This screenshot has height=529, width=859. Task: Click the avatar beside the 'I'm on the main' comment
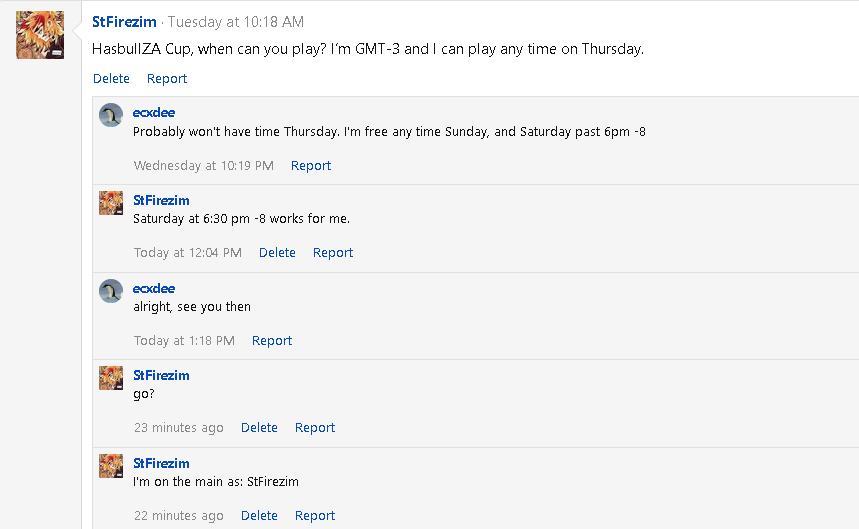tap(111, 466)
